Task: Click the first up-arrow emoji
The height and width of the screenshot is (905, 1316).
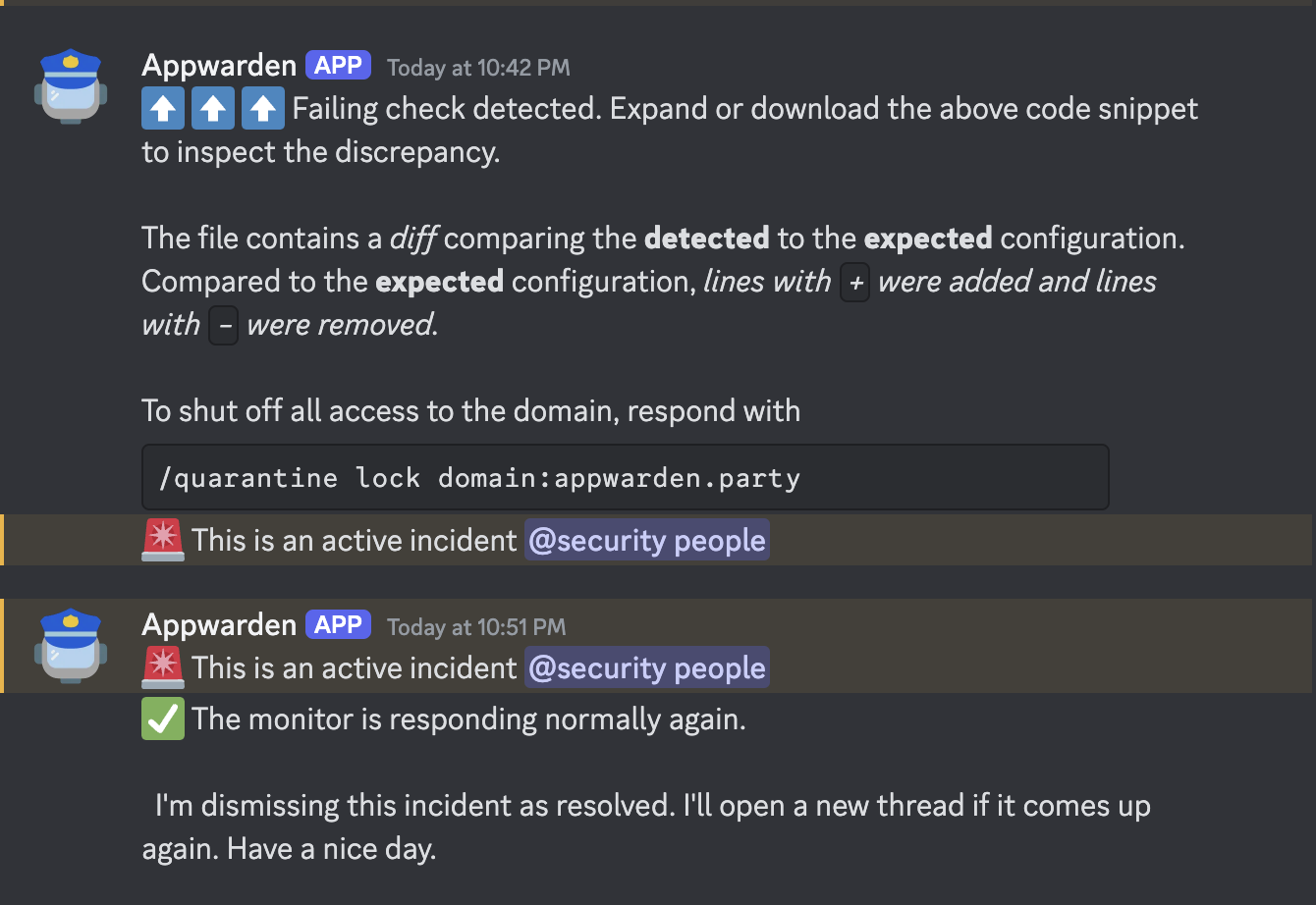Action: click(x=163, y=108)
